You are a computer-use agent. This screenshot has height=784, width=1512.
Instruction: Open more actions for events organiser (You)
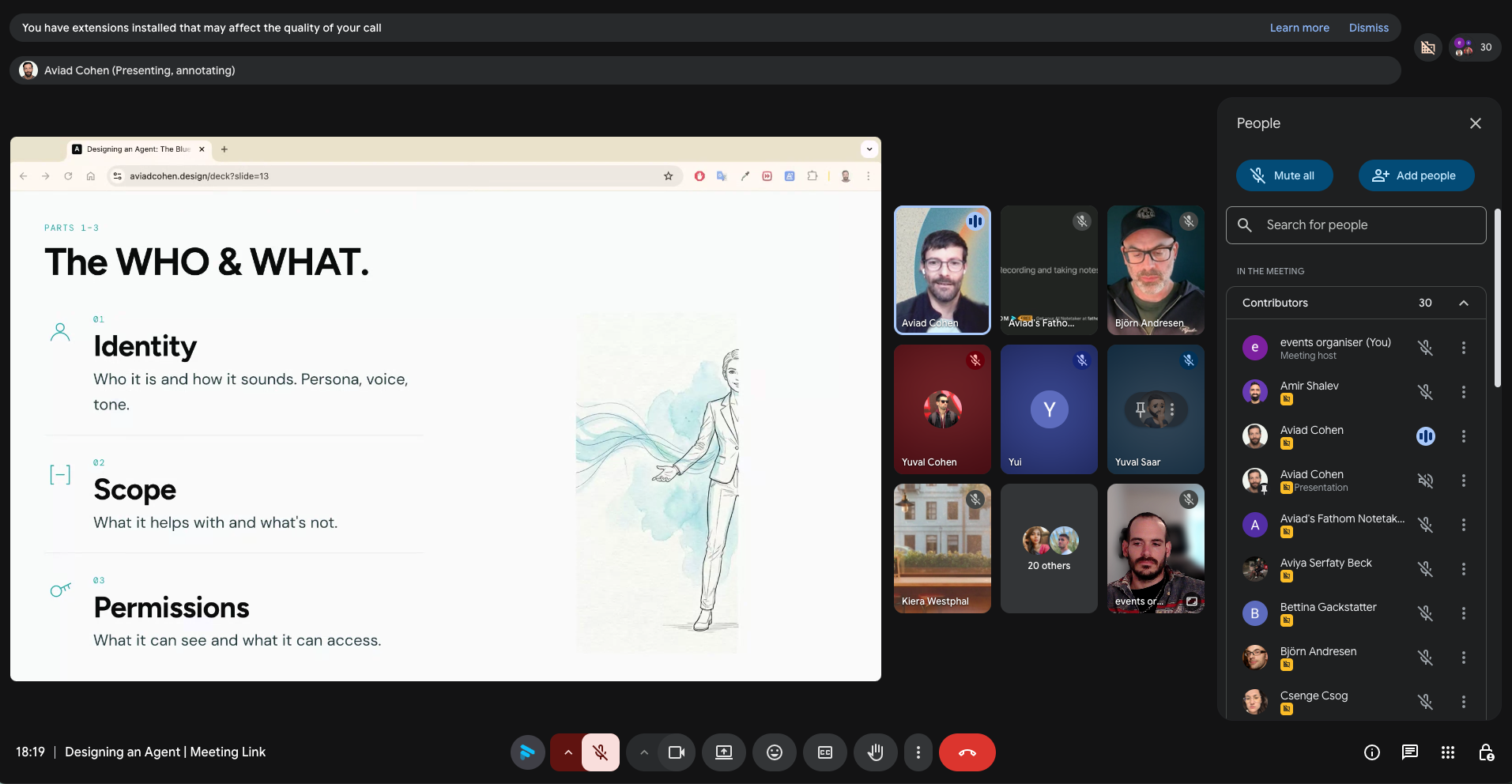click(x=1464, y=348)
